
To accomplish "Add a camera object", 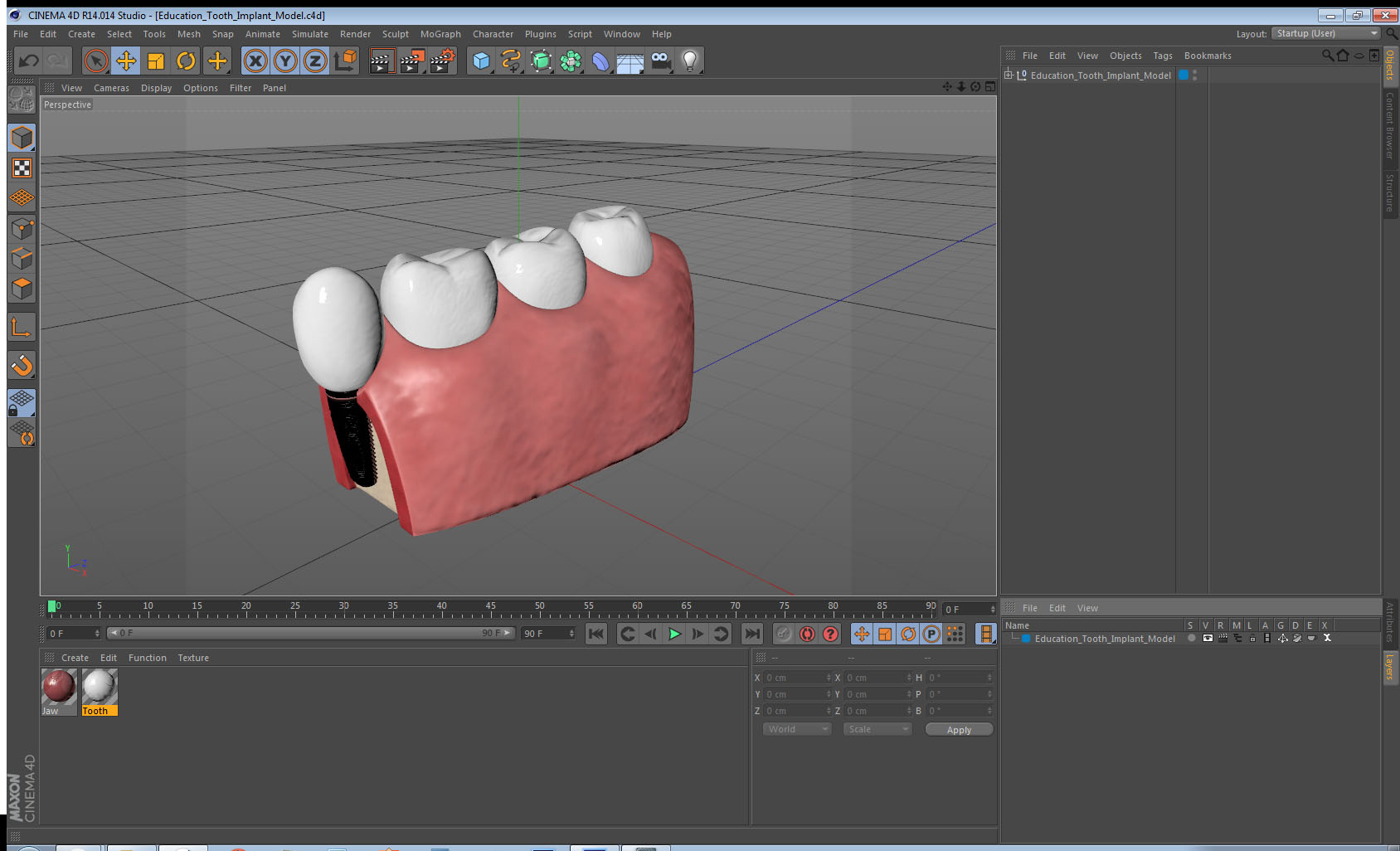I will [660, 61].
